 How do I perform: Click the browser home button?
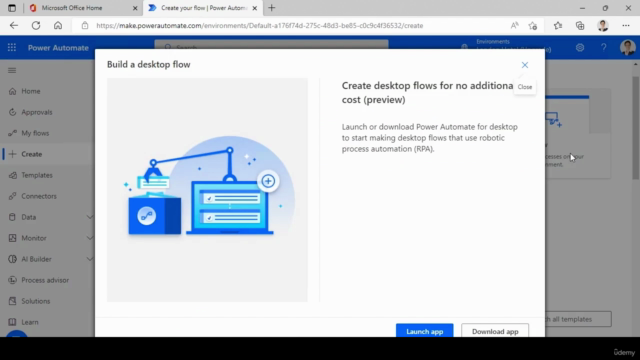tap(58, 25)
